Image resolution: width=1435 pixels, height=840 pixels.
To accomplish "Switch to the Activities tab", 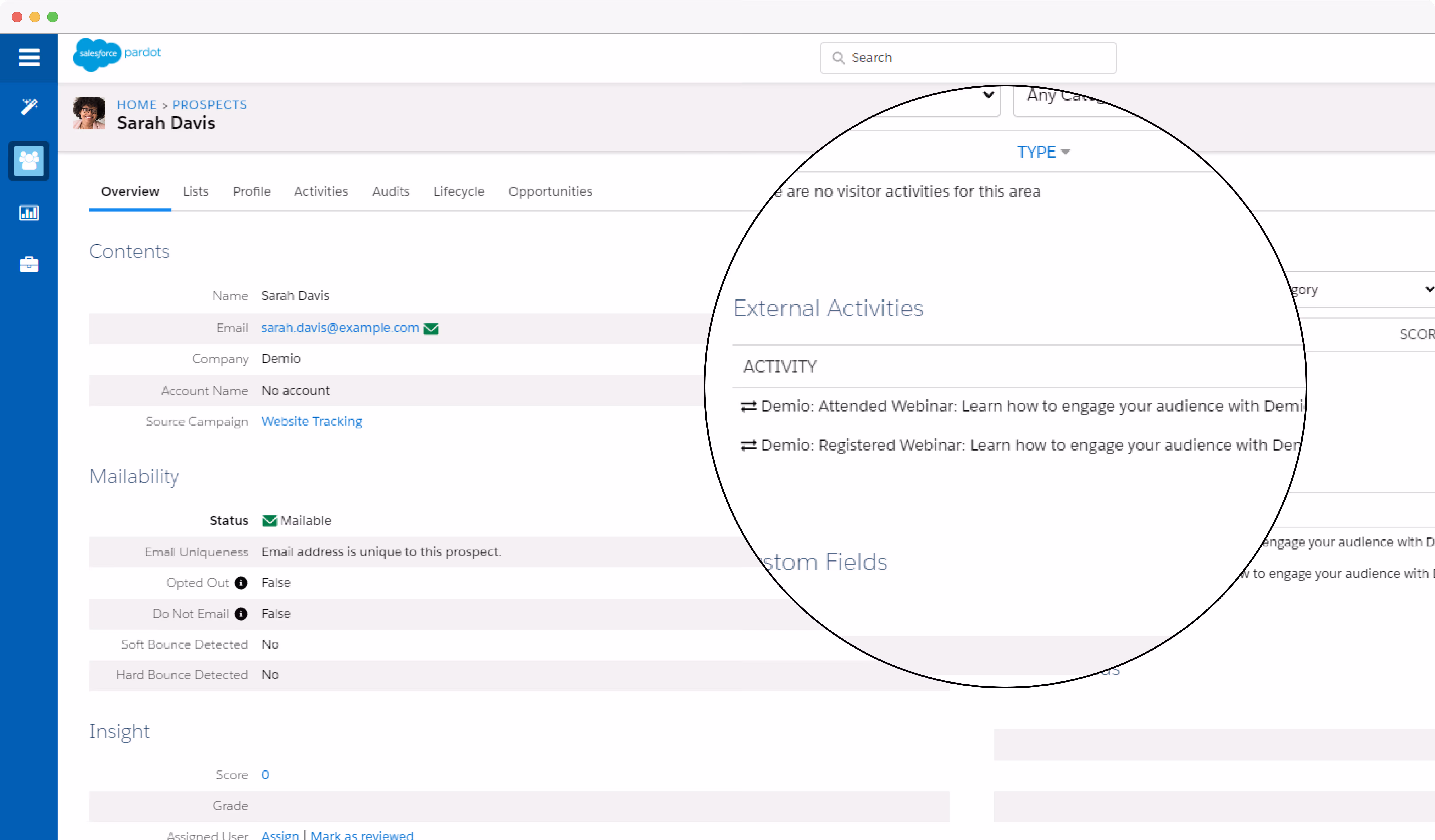I will coord(321,191).
